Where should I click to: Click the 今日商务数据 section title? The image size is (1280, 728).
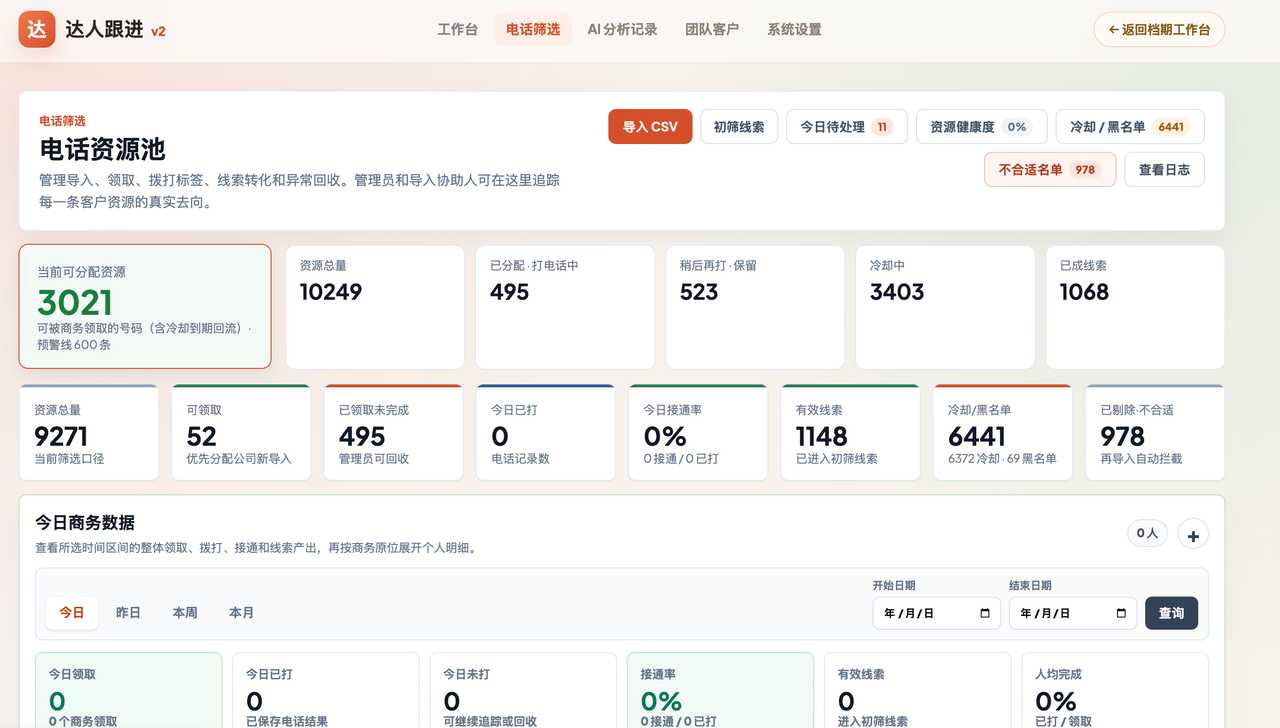pyautogui.click(x=85, y=523)
